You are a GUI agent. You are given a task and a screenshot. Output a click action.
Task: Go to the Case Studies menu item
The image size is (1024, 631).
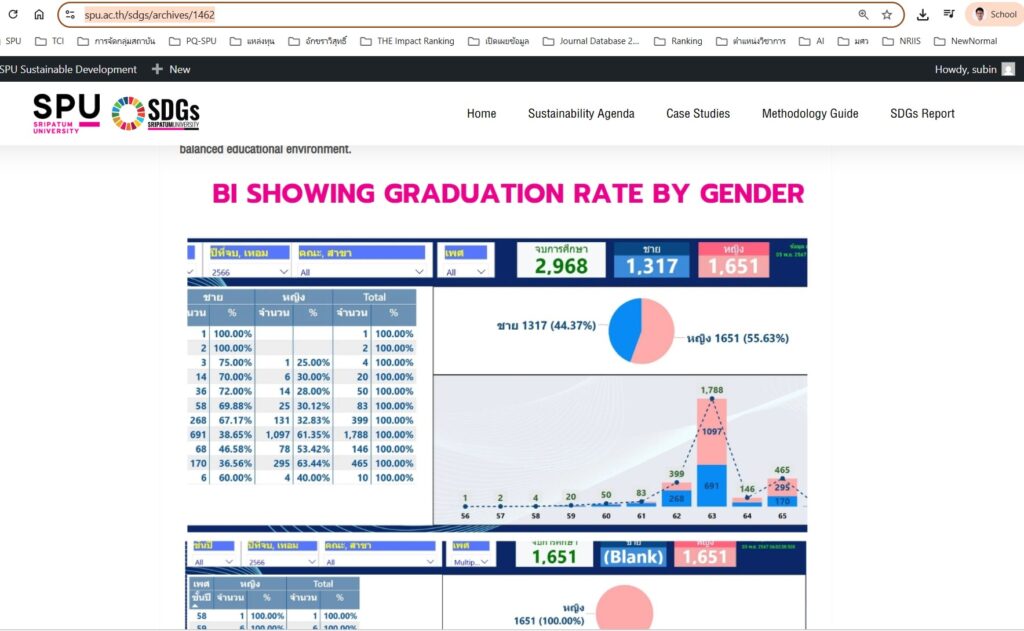tap(698, 114)
